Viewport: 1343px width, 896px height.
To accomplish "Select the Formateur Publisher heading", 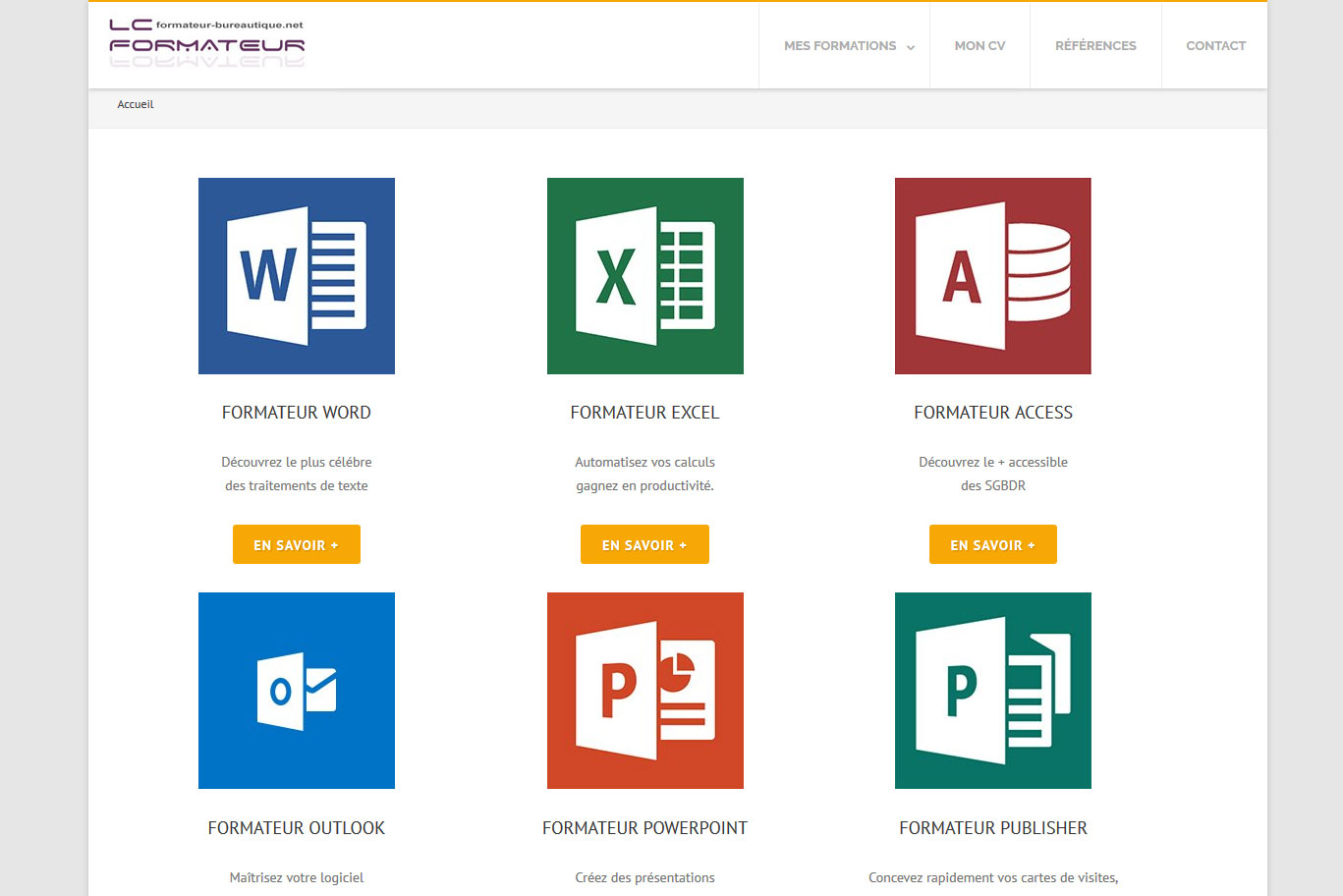I will (x=993, y=828).
